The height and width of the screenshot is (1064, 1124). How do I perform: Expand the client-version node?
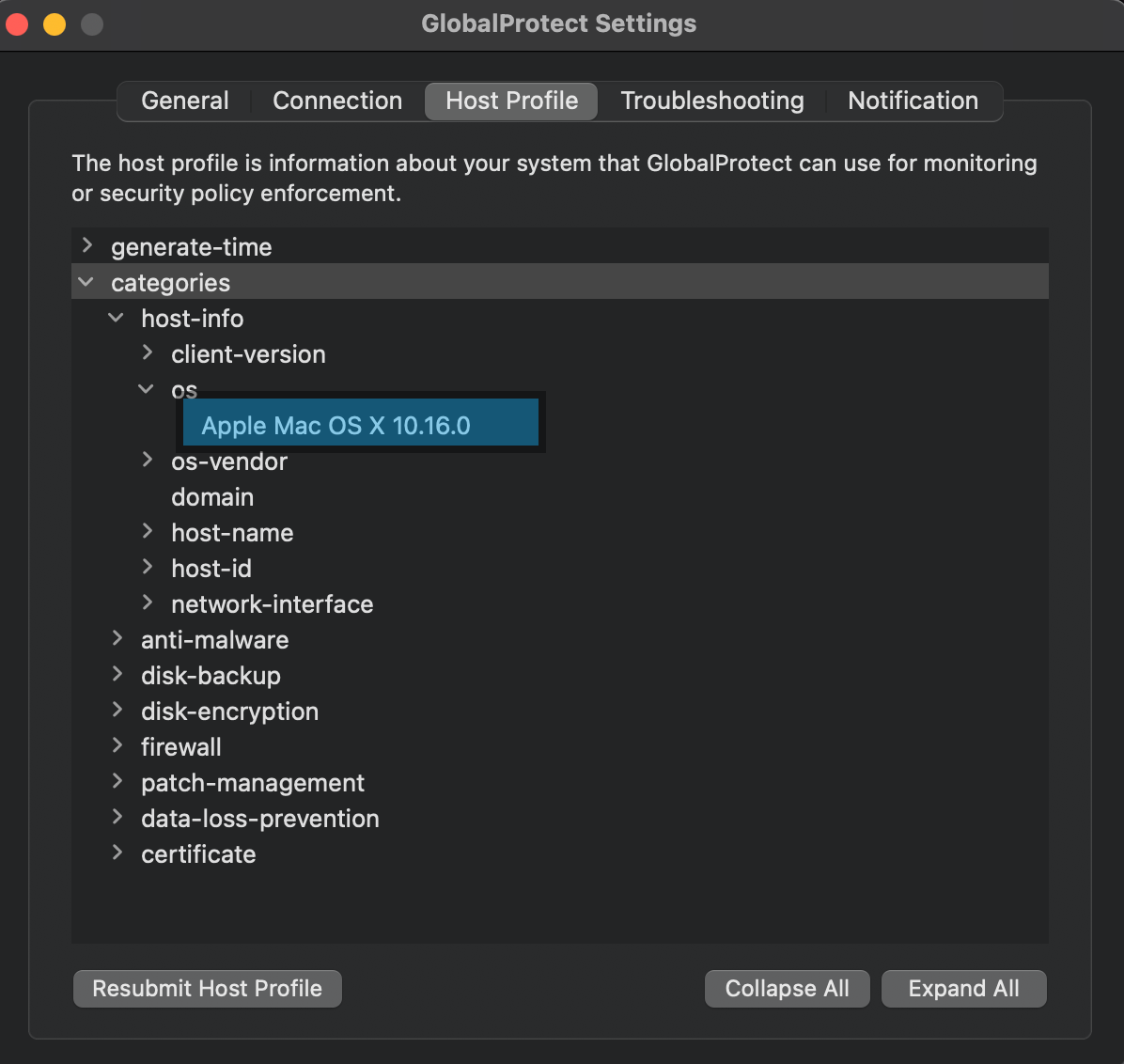pos(148,352)
